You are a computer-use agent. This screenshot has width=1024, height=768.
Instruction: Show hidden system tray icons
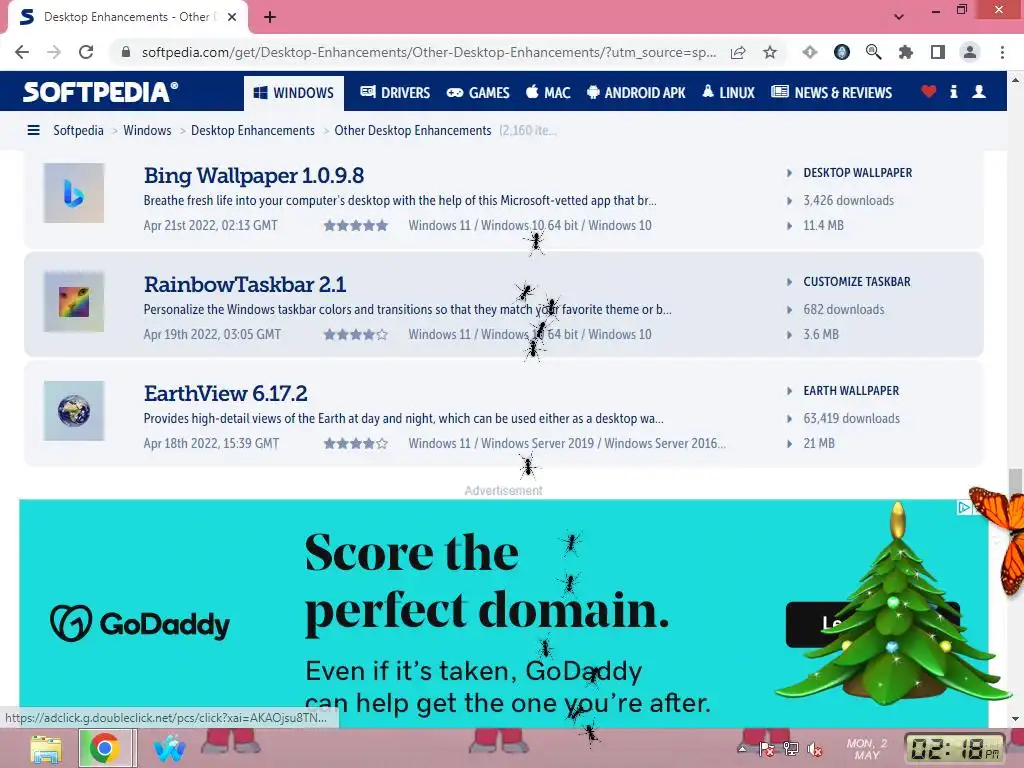pyautogui.click(x=743, y=749)
